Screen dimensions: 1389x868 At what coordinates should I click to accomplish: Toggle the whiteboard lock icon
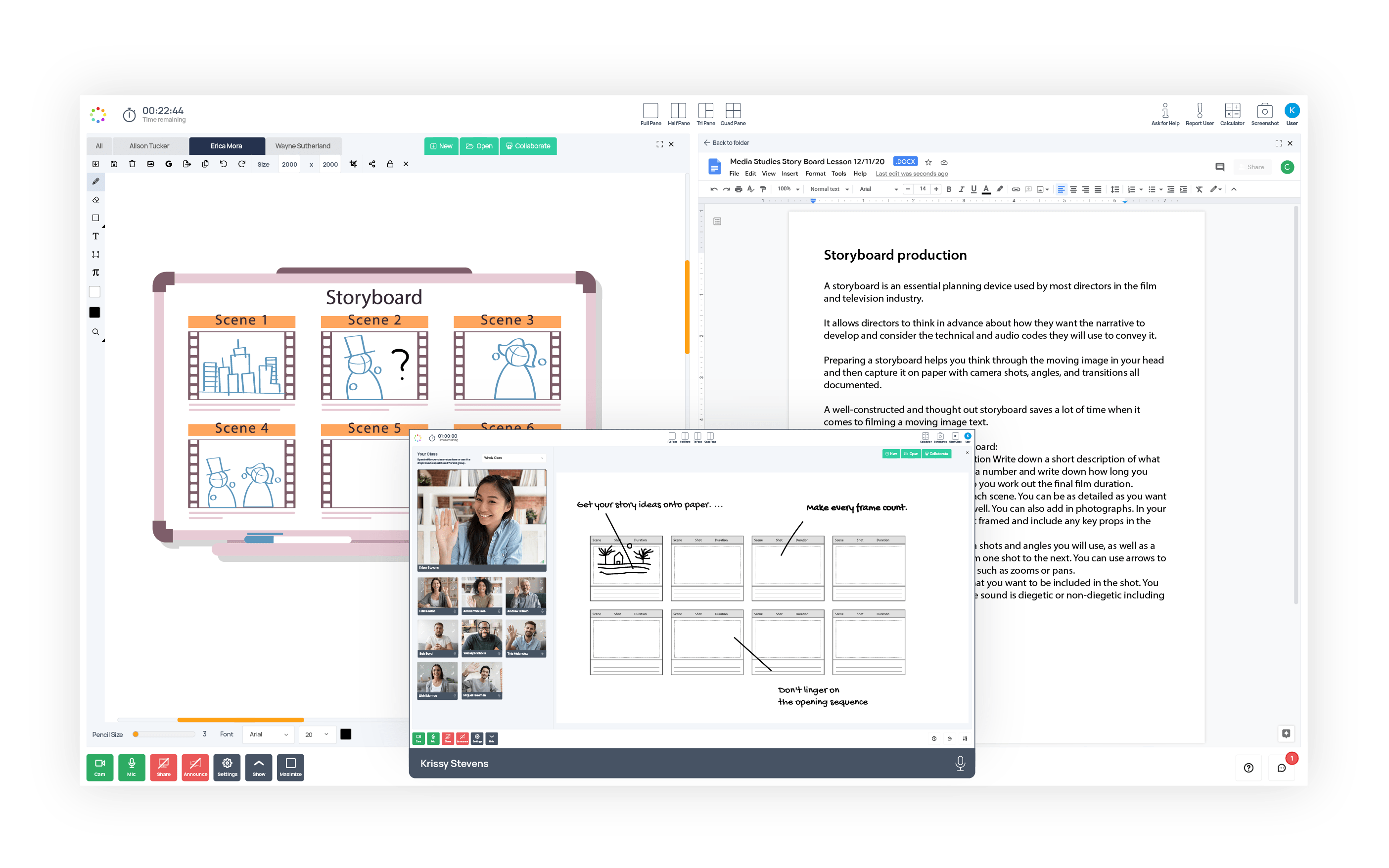(x=390, y=164)
